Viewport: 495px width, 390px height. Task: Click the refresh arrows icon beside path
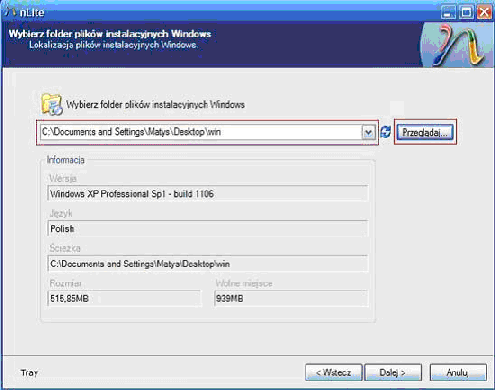click(x=386, y=132)
